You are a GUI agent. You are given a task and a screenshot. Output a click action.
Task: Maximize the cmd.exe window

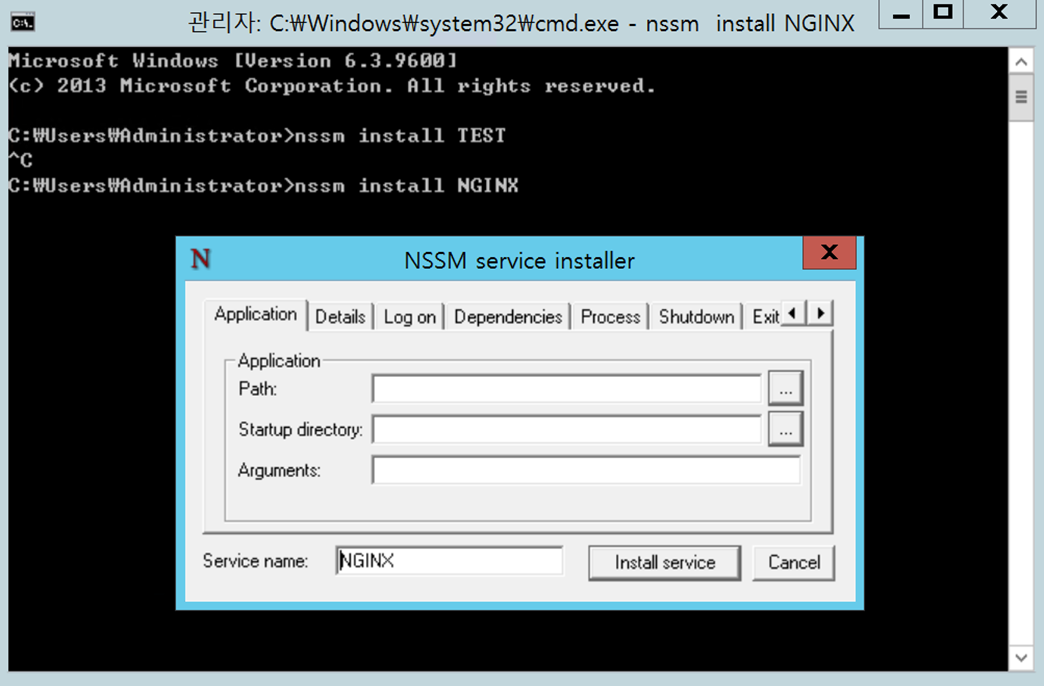pyautogui.click(x=943, y=15)
